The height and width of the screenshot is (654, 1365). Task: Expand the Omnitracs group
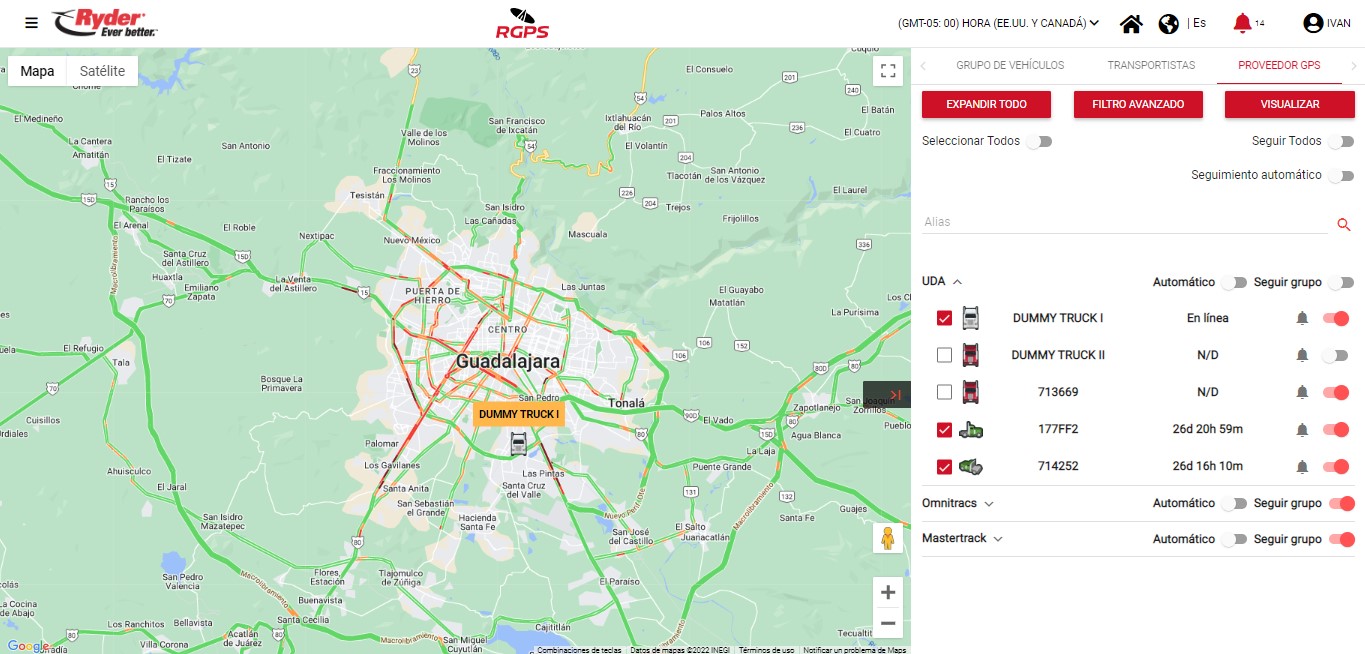tap(988, 504)
